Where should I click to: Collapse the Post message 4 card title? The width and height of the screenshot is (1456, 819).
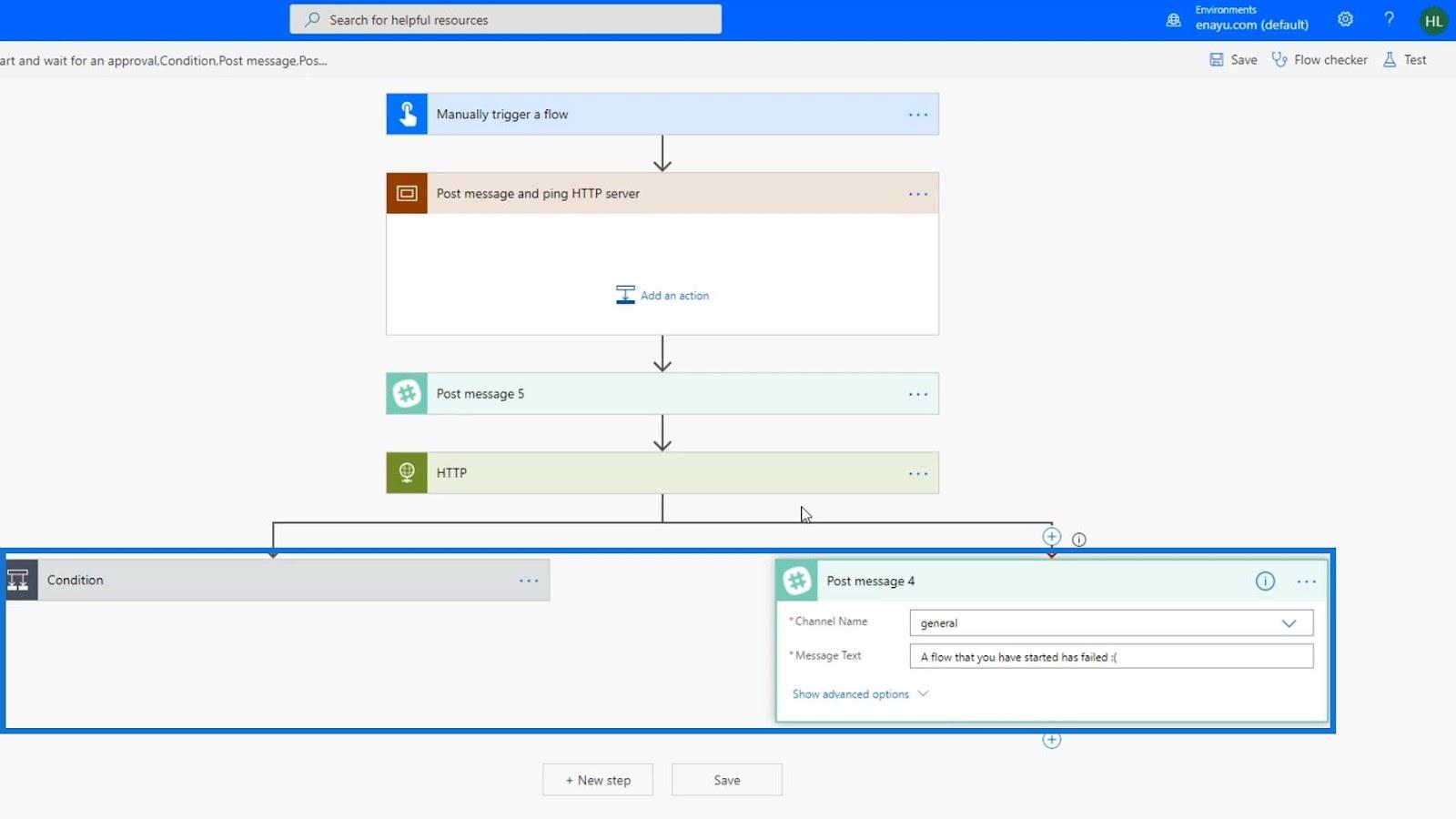(871, 581)
